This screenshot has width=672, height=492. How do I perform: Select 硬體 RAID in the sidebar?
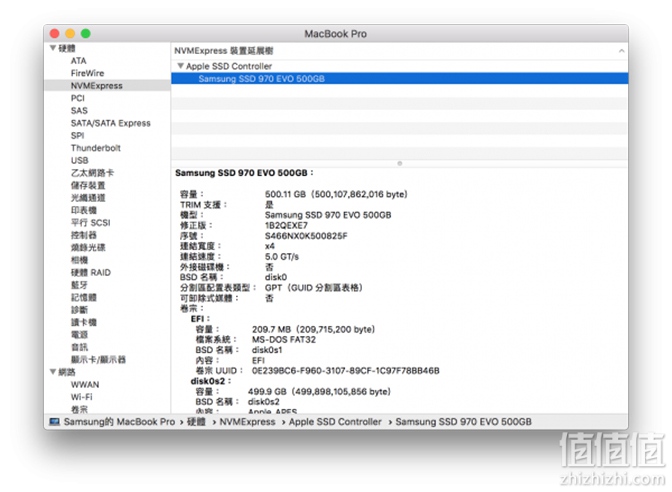tap(90, 272)
